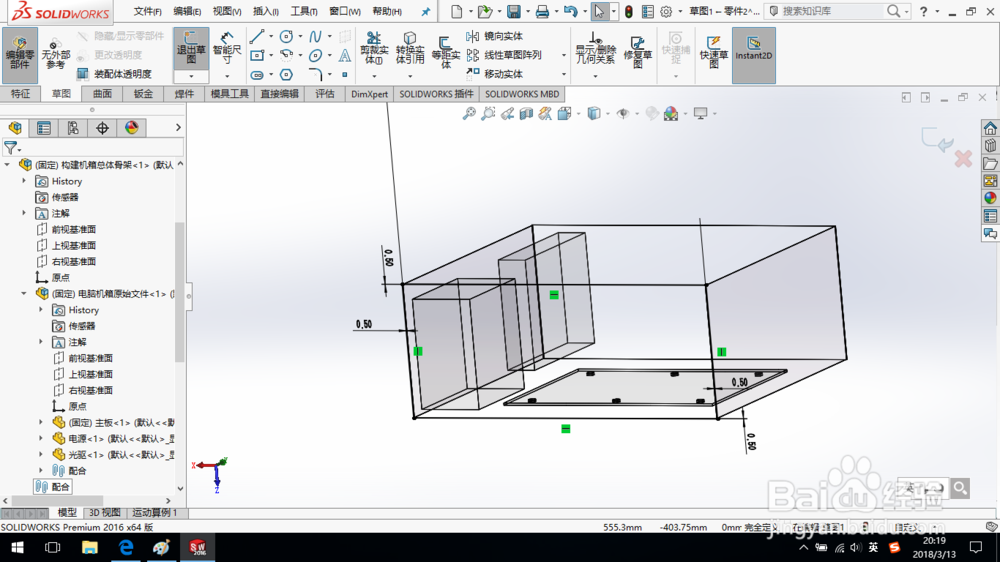This screenshot has width=1000, height=562.
Task: Switch to the 运动算例 1 tab
Action: (x=154, y=513)
